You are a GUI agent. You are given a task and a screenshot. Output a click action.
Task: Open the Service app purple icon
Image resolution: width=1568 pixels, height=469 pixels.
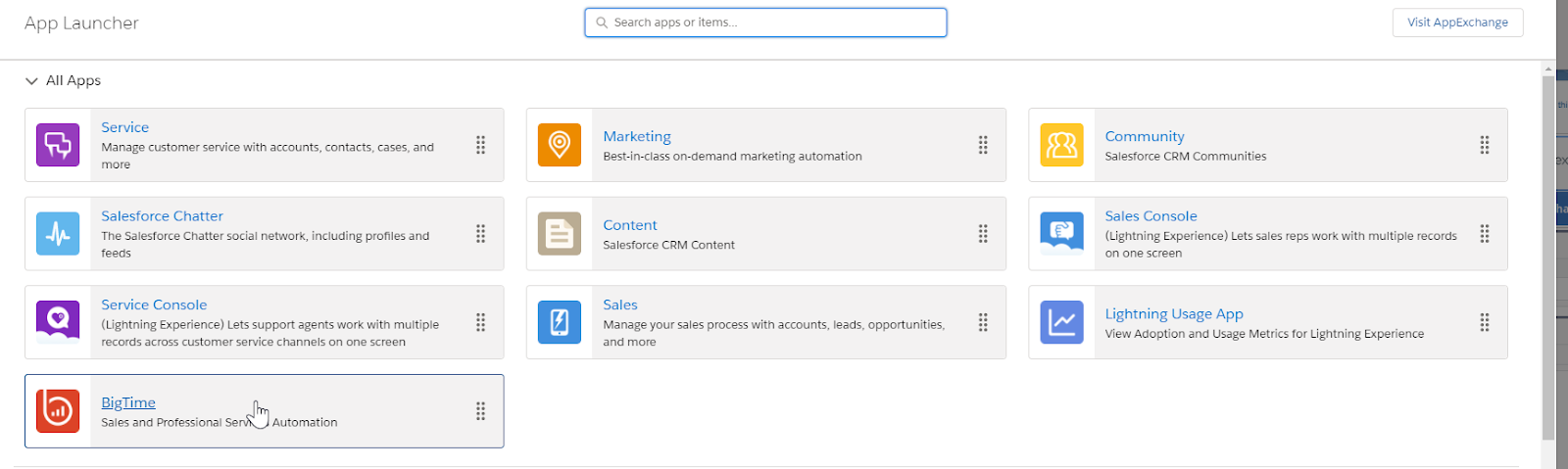58,145
